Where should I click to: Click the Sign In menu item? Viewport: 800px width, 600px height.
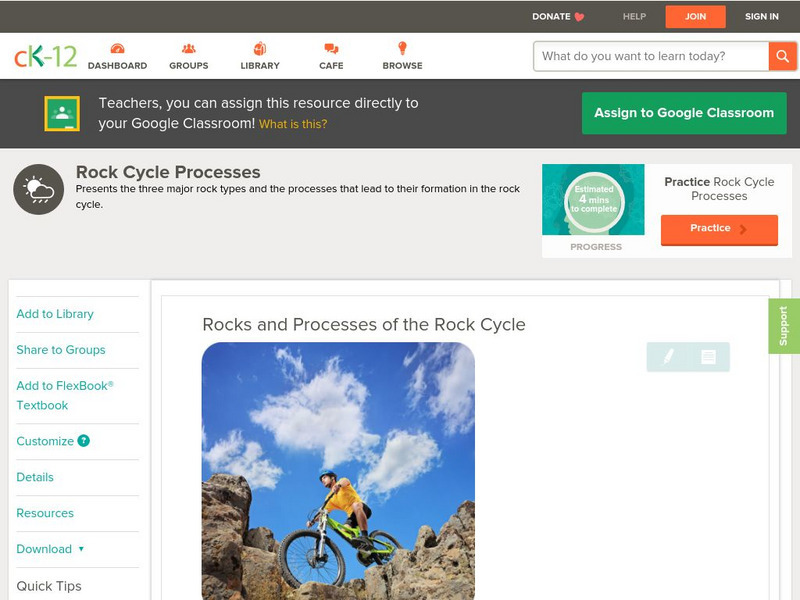click(x=761, y=16)
